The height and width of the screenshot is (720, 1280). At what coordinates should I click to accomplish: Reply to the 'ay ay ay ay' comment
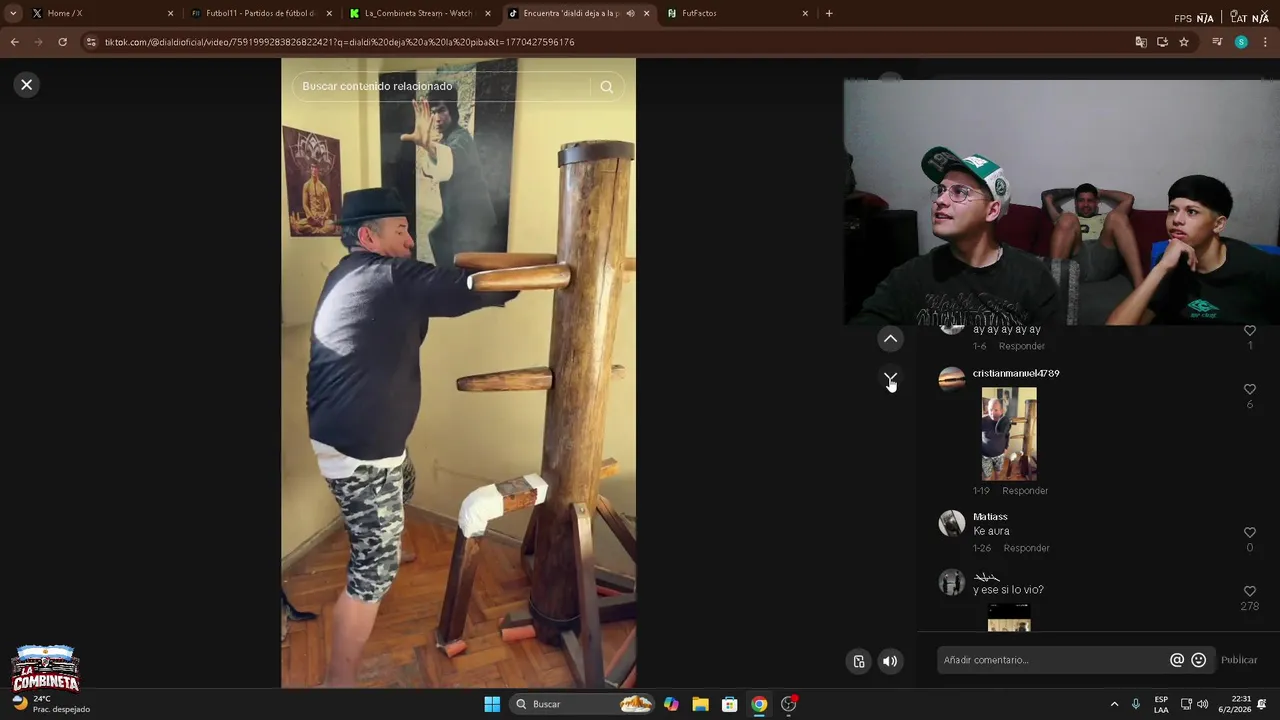click(1022, 346)
